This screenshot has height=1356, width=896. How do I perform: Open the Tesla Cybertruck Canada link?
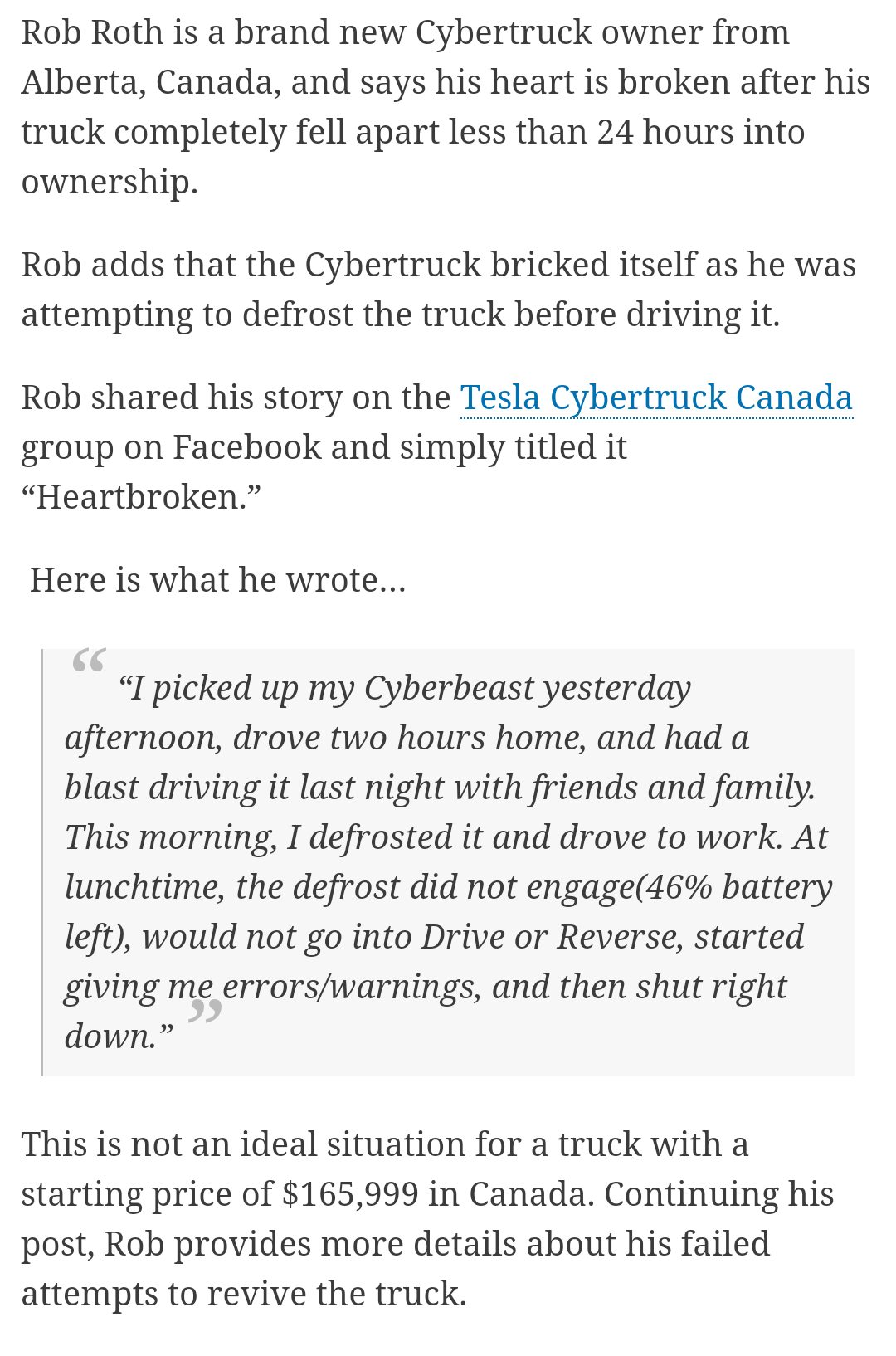[656, 398]
